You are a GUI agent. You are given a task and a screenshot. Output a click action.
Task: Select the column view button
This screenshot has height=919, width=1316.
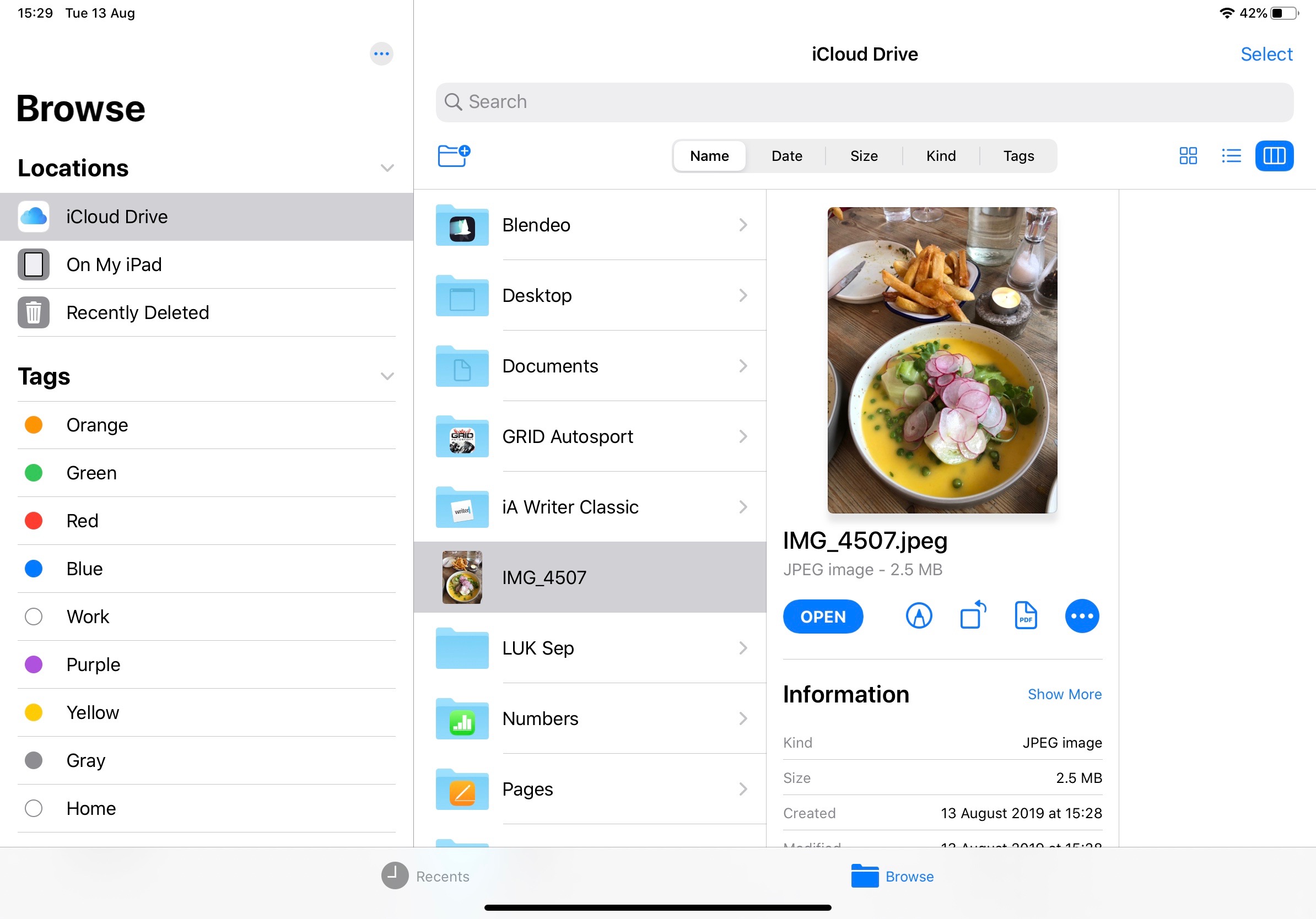point(1274,156)
